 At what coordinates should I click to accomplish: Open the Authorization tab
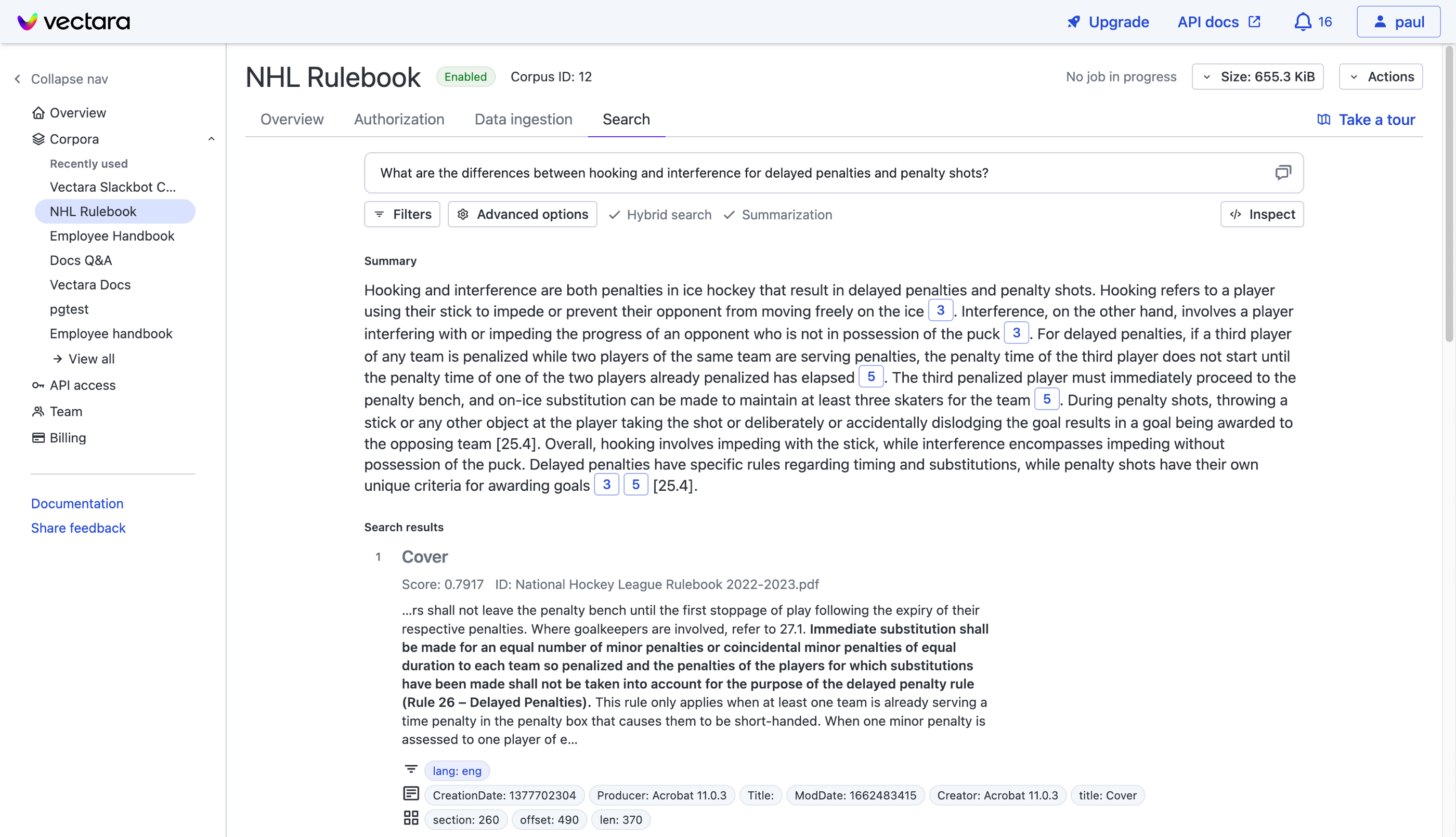(399, 119)
